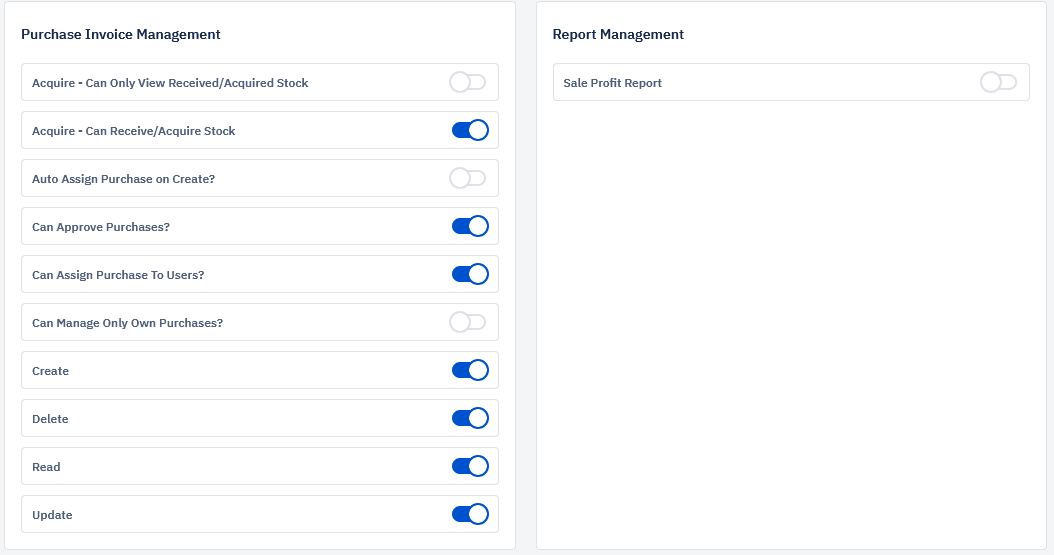Image resolution: width=1054 pixels, height=555 pixels.
Task: Click the 'Can Approve Purchases?' label text
Action: 101,227
